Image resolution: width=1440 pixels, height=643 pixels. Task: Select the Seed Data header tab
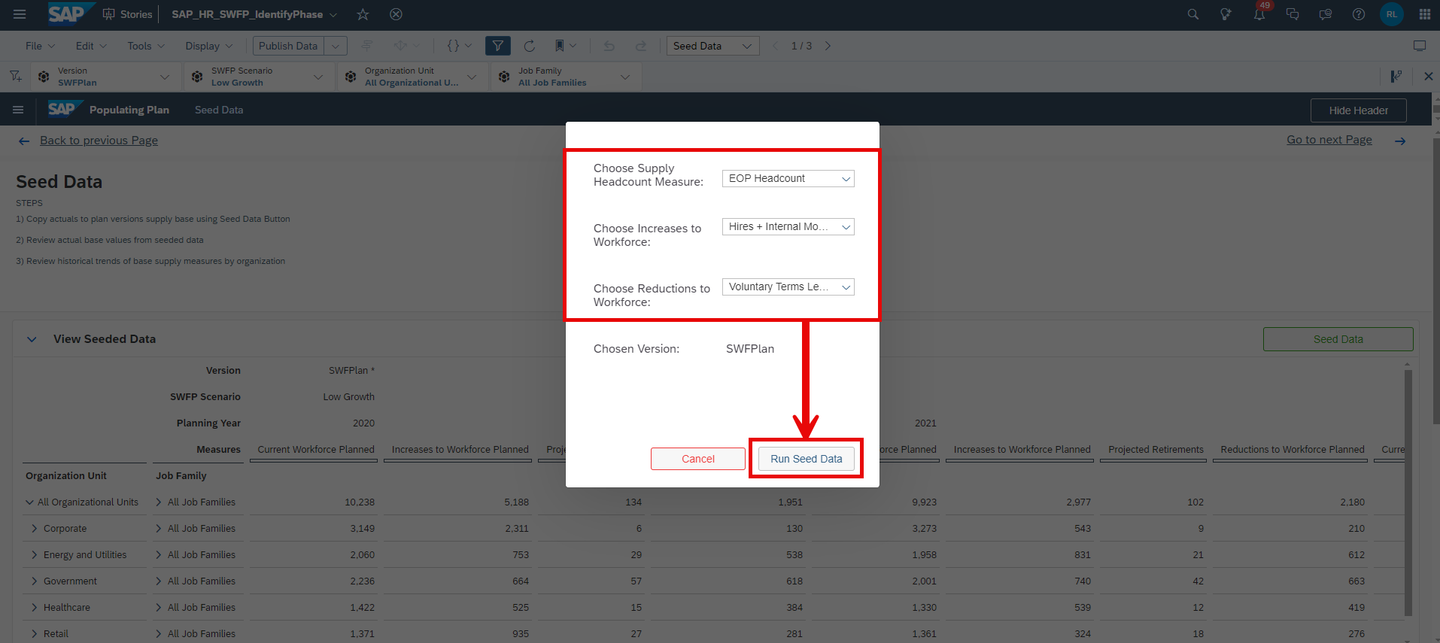[x=219, y=110]
